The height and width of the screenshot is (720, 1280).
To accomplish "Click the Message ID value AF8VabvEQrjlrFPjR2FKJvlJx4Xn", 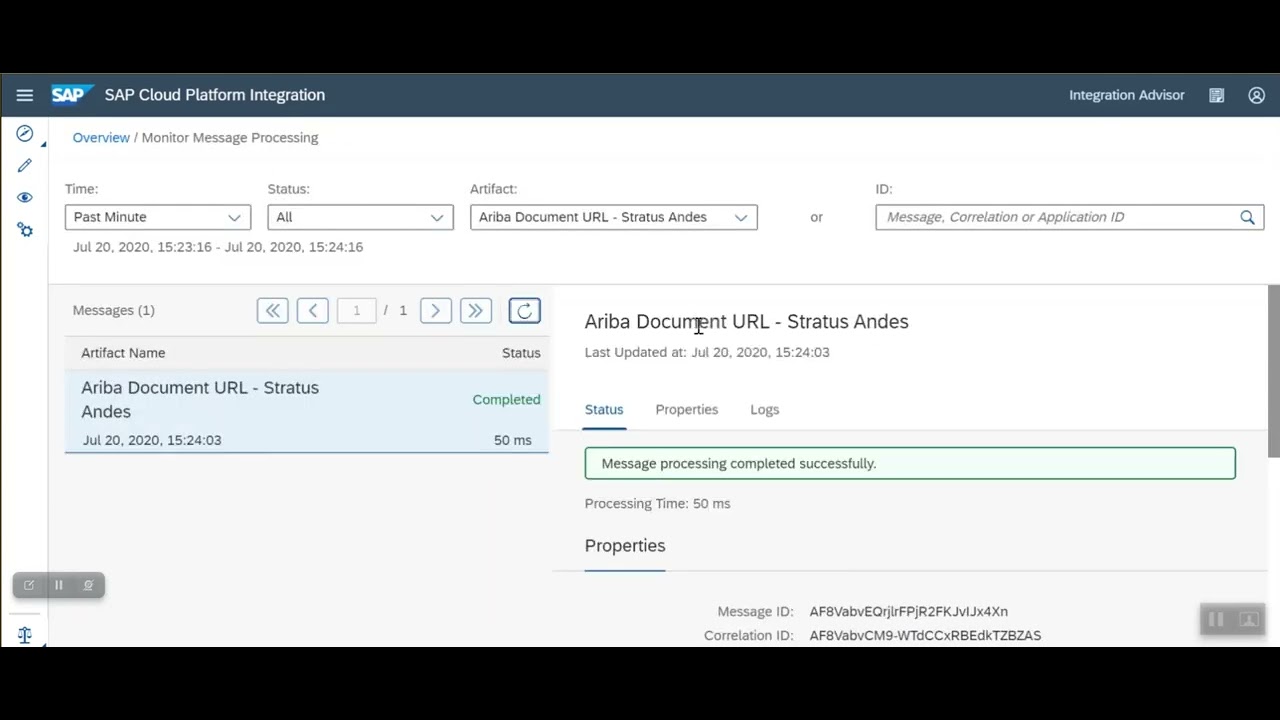I will (x=909, y=612).
